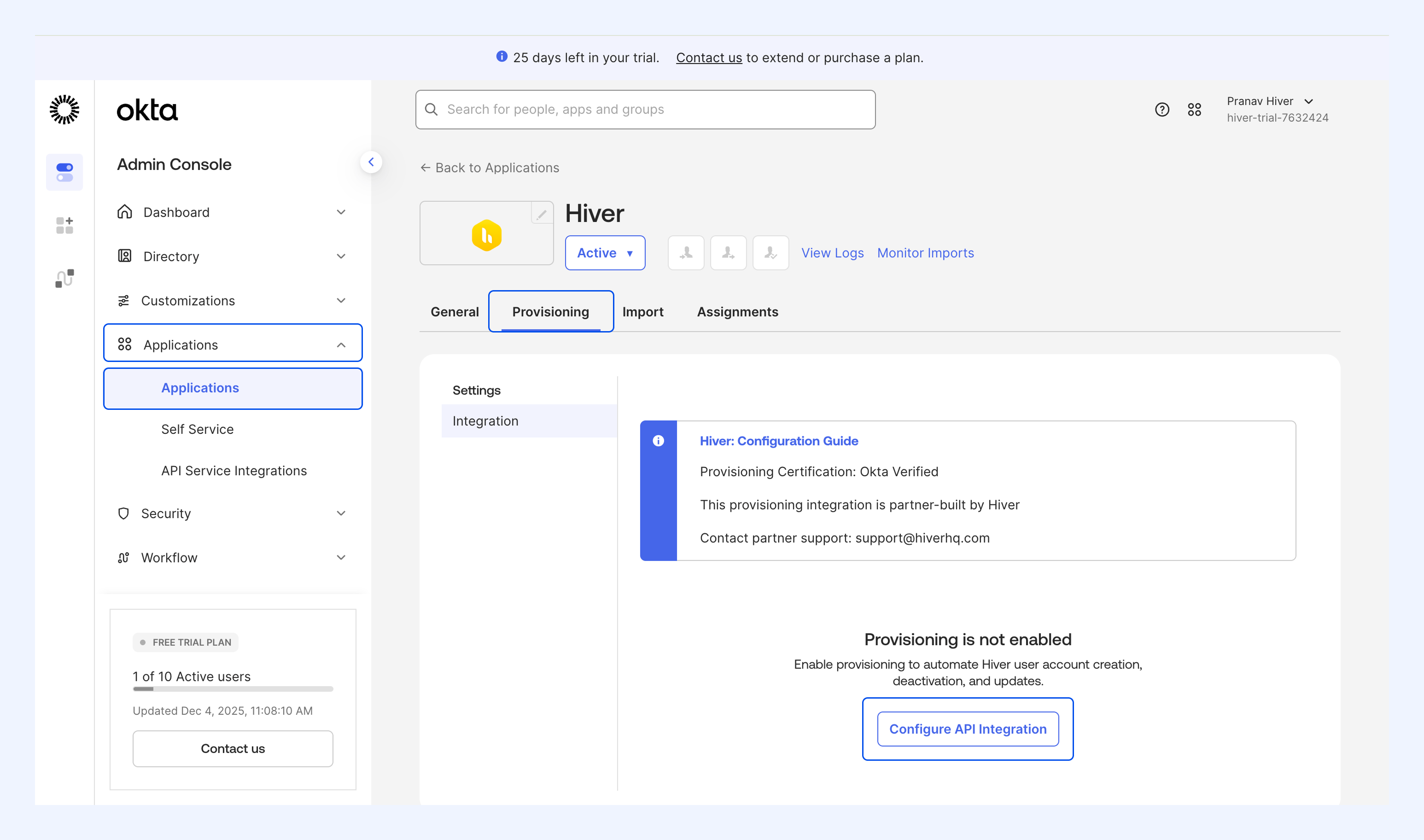Focus the people, apps and groups search field
Screen dimensions: 1424x840
pyautogui.click(x=645, y=109)
